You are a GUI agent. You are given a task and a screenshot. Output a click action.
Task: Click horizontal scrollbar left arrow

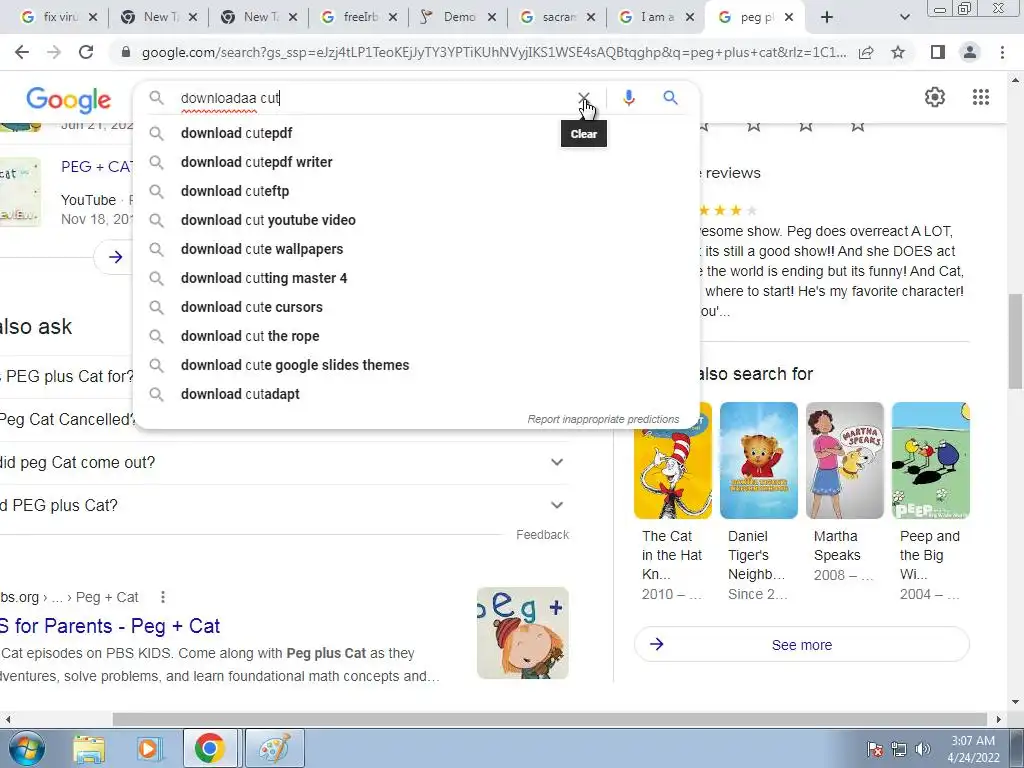coord(7,719)
